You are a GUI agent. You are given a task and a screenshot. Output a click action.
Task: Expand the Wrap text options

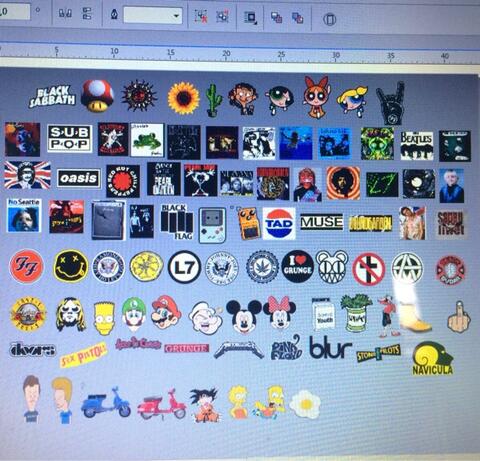(250, 17)
